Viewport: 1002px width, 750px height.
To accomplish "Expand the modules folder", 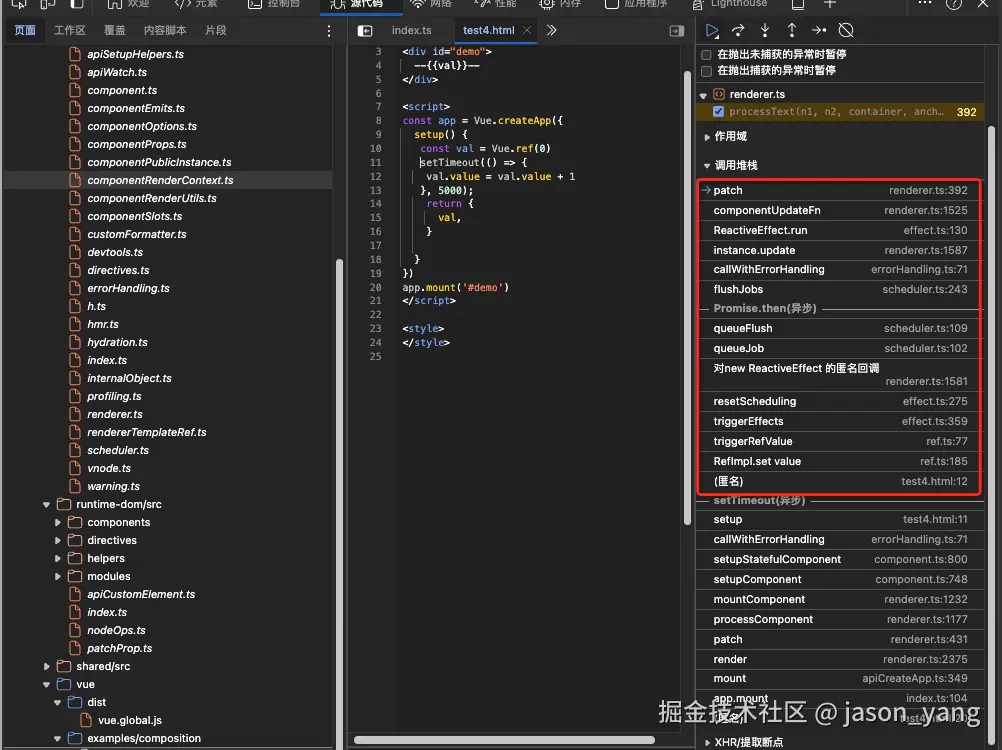I will click(58, 576).
